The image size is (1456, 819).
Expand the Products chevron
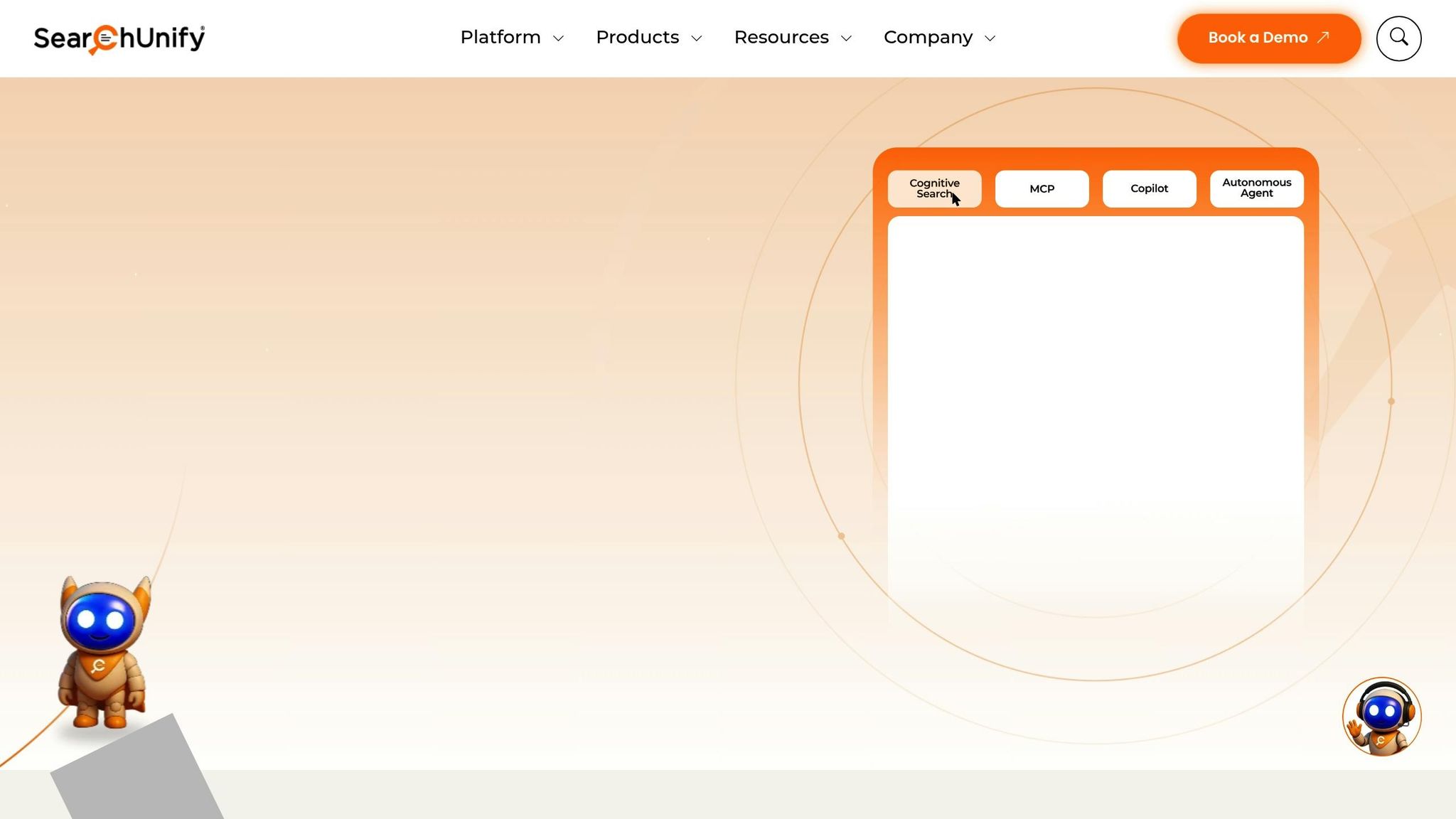tap(697, 38)
